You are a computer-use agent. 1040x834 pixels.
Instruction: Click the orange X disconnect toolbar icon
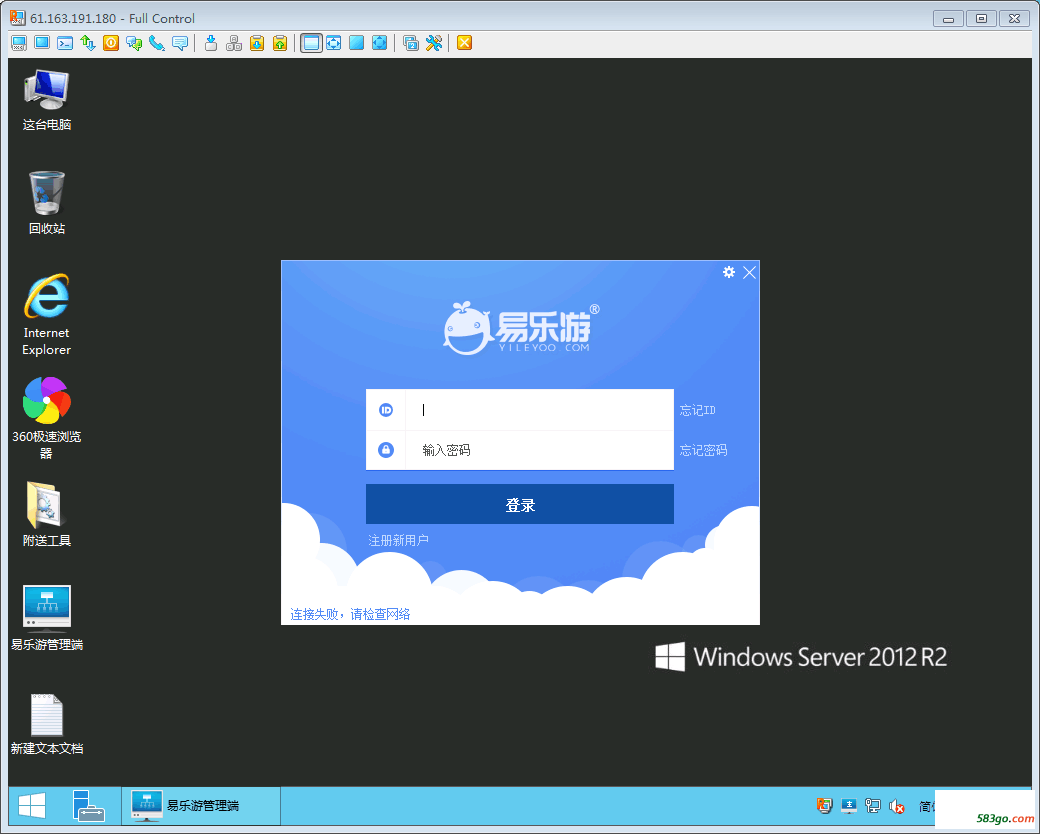coord(464,43)
